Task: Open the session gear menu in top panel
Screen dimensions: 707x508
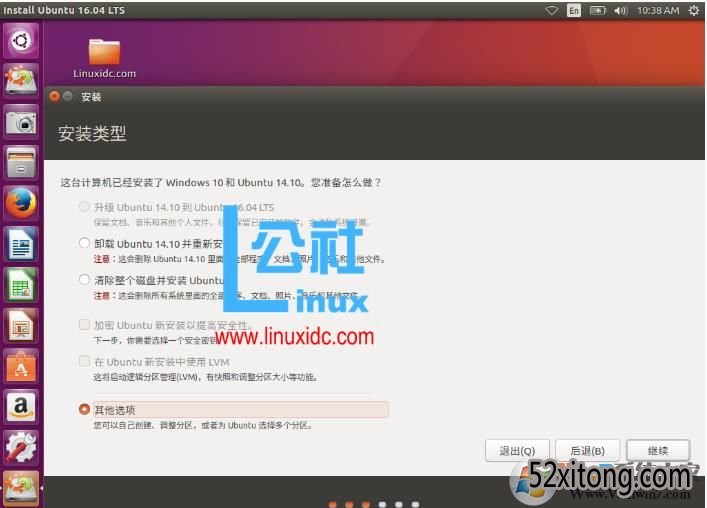Action: [x=694, y=10]
